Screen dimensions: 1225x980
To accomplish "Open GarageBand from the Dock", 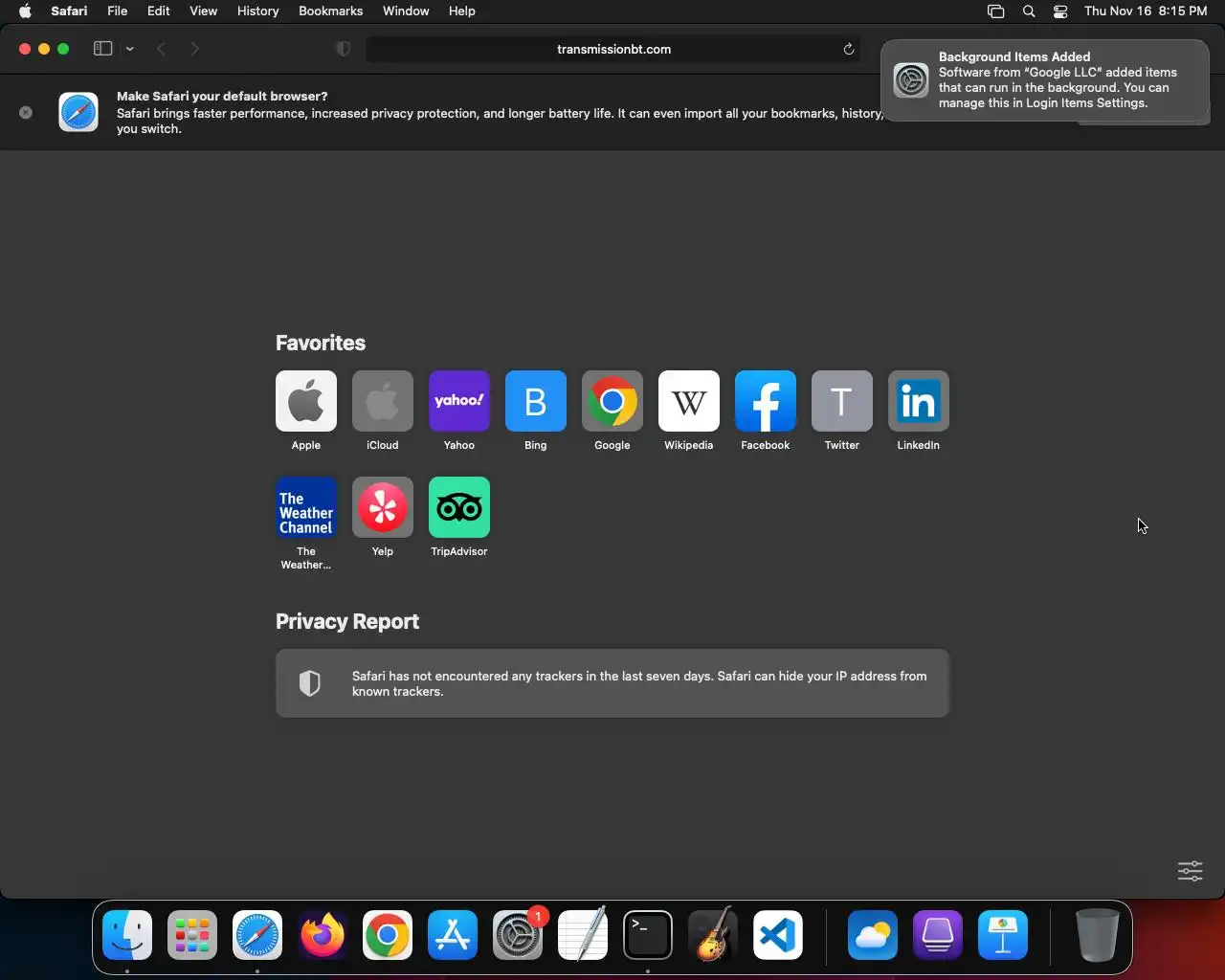I will pos(713,935).
